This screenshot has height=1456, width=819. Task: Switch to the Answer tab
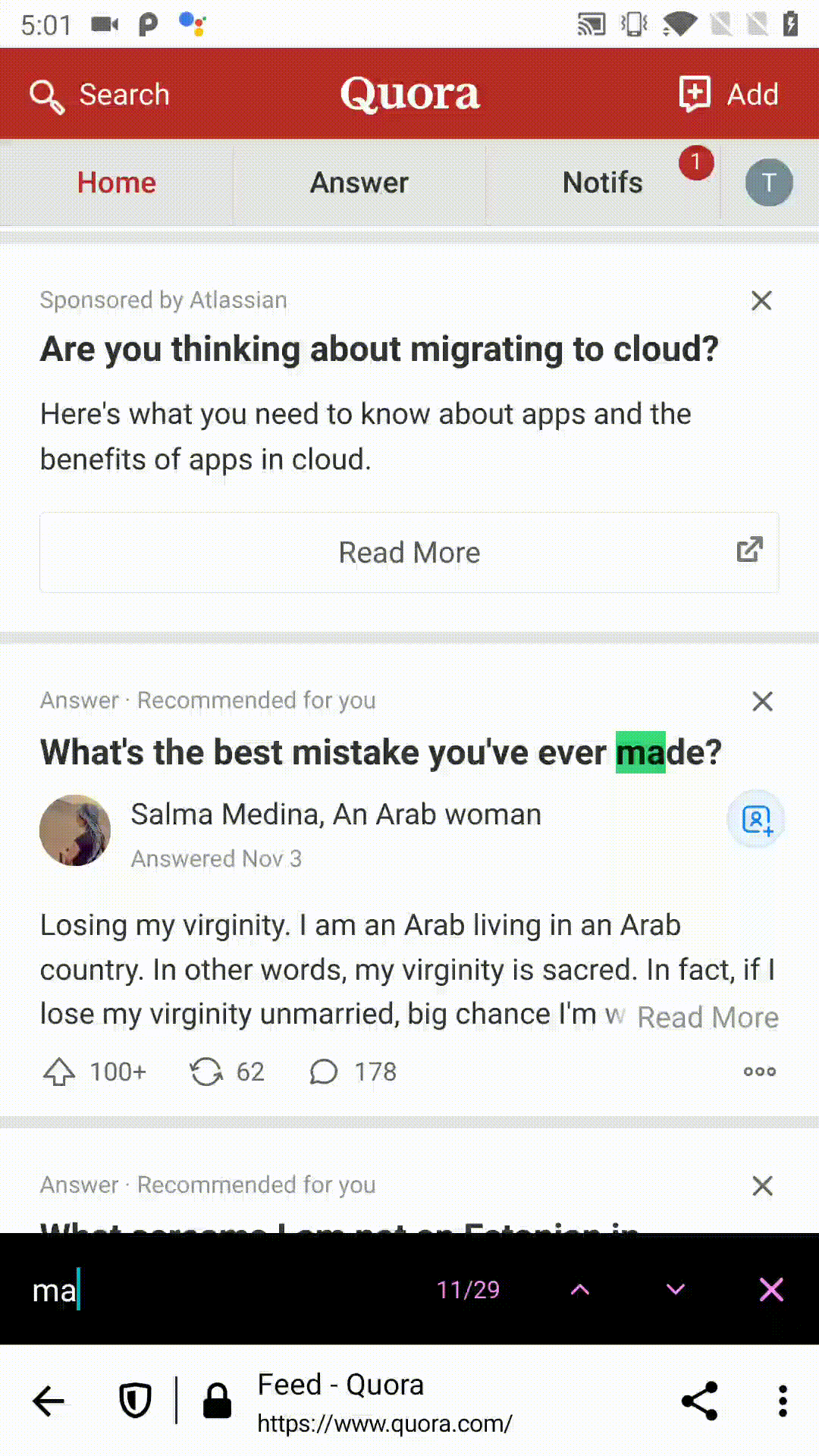[x=359, y=182]
